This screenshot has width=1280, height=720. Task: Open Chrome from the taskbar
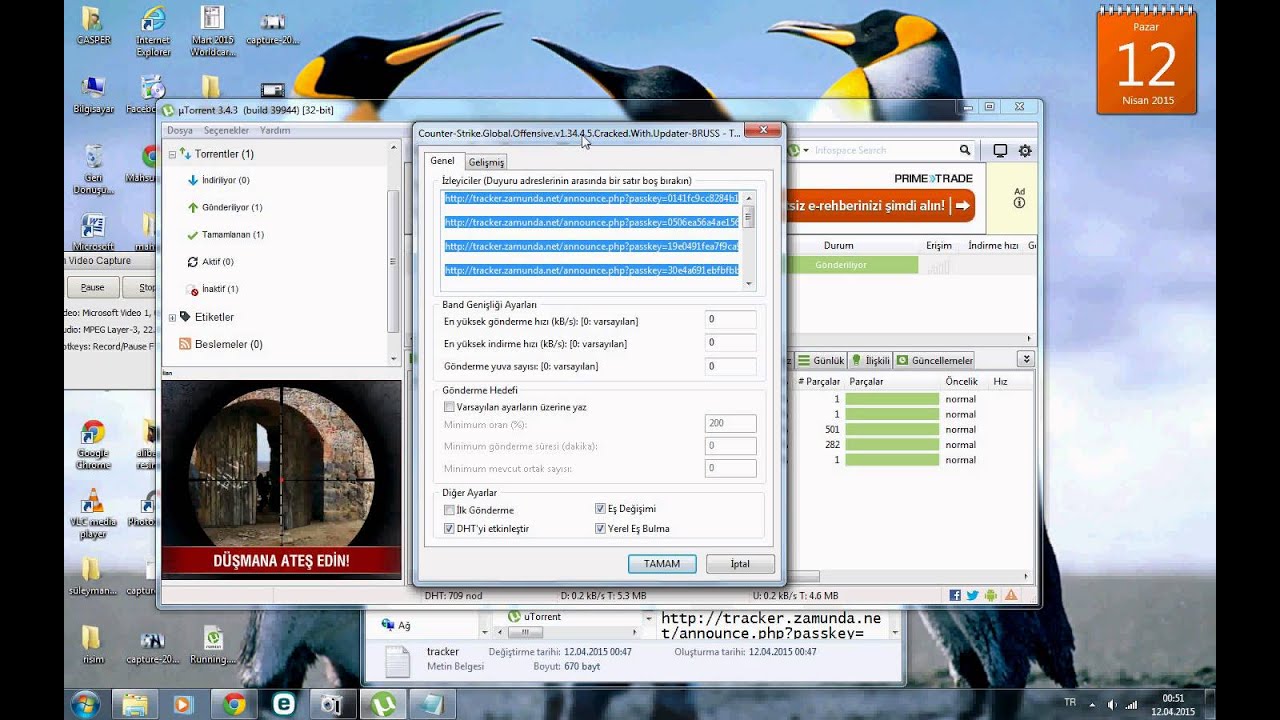tap(234, 704)
